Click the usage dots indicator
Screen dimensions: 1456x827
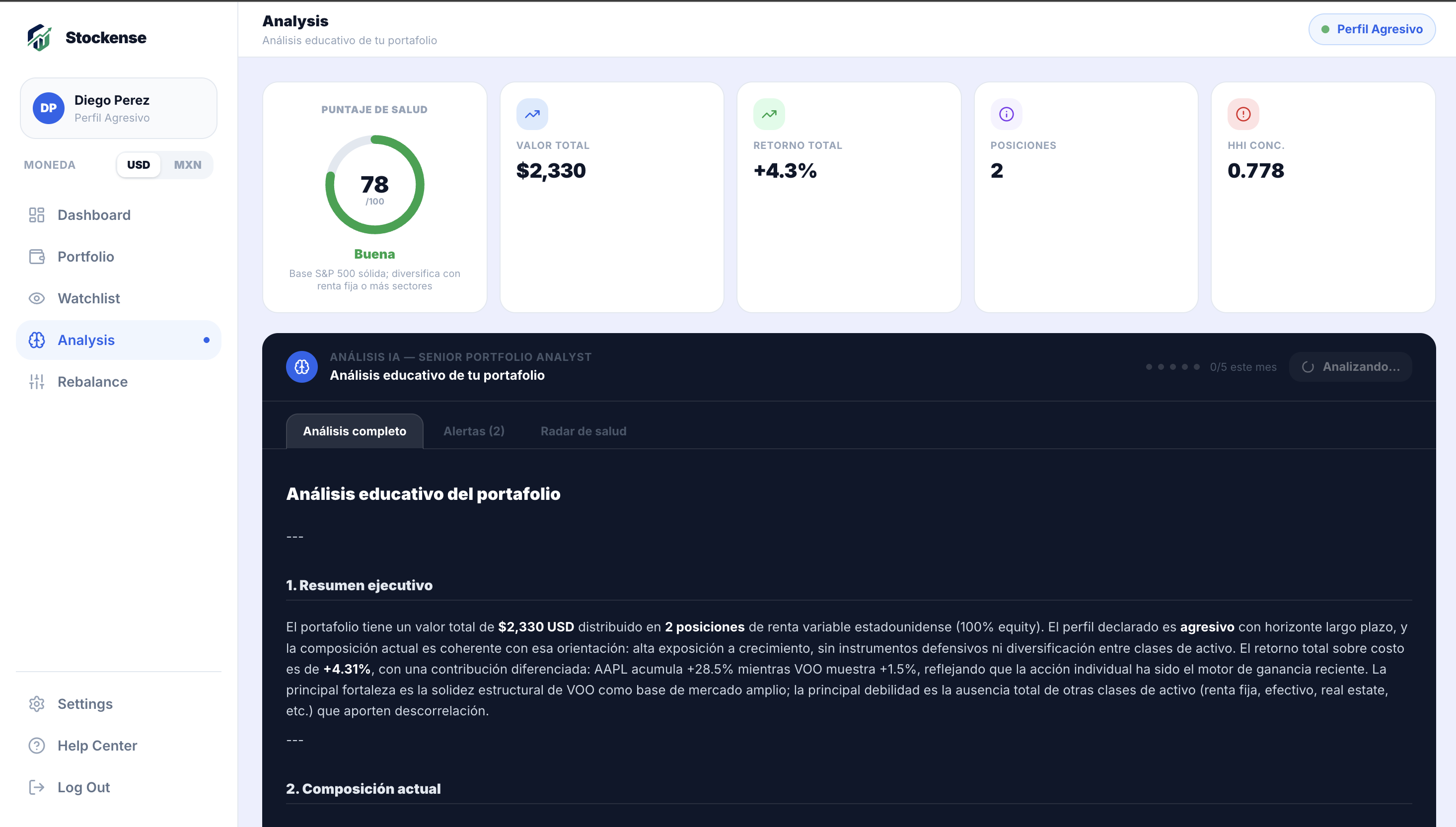point(1172,367)
